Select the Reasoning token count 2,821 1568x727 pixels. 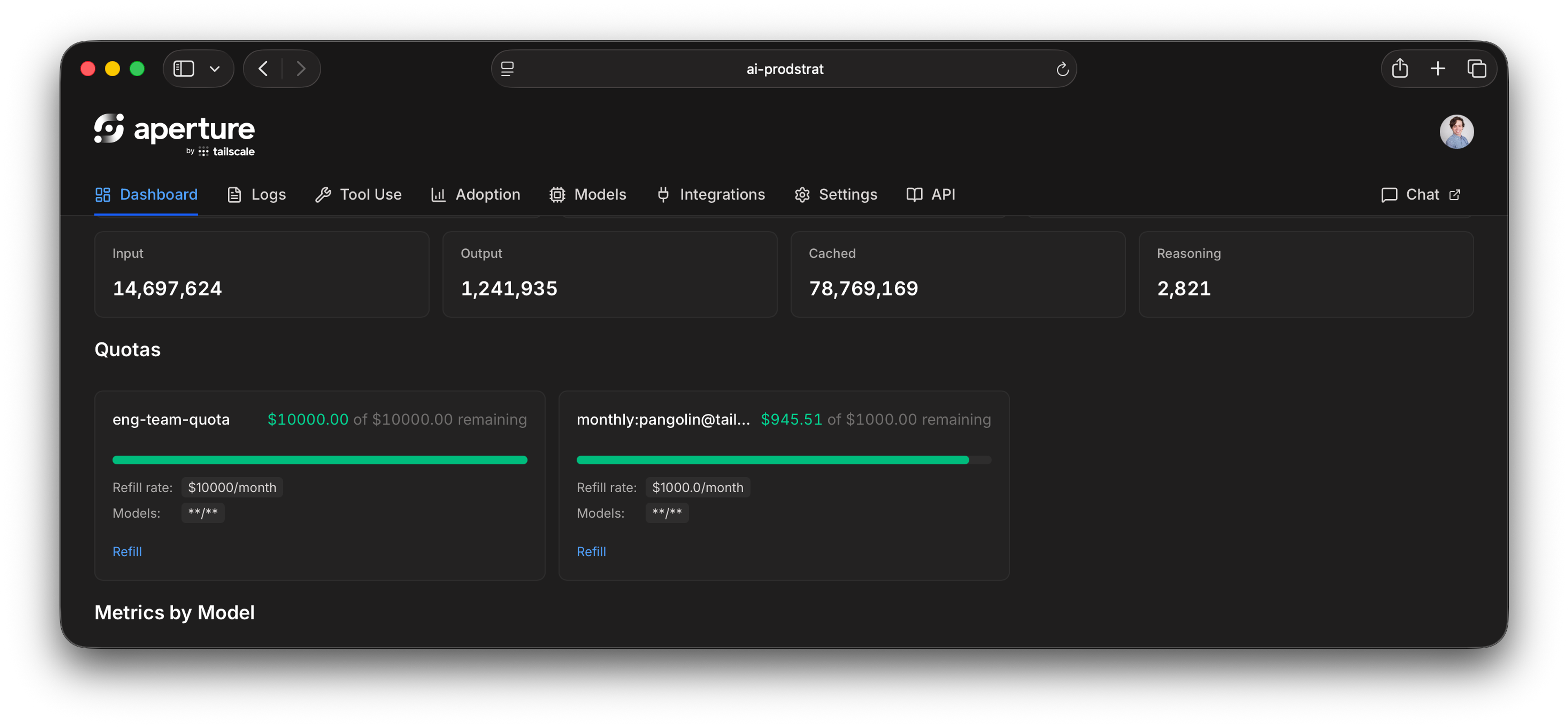tap(1184, 288)
